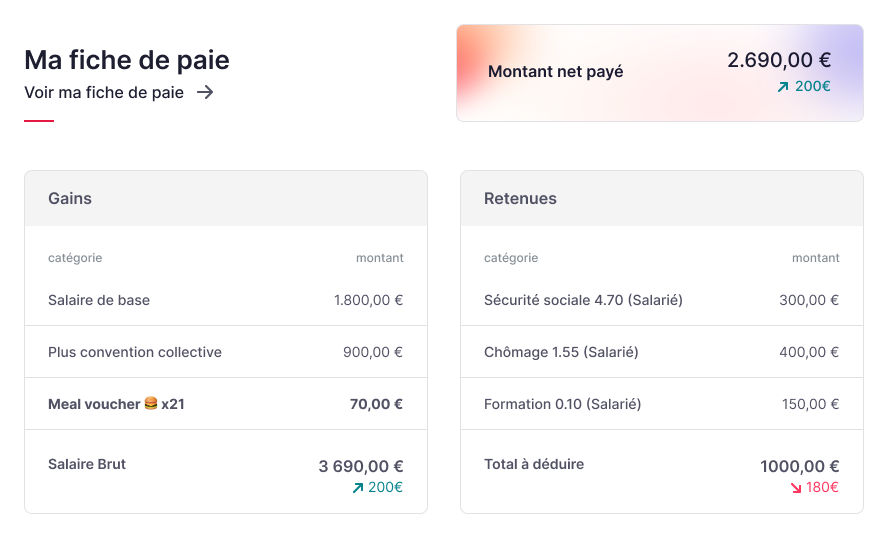Click the Salaire Brut total label

tap(87, 464)
